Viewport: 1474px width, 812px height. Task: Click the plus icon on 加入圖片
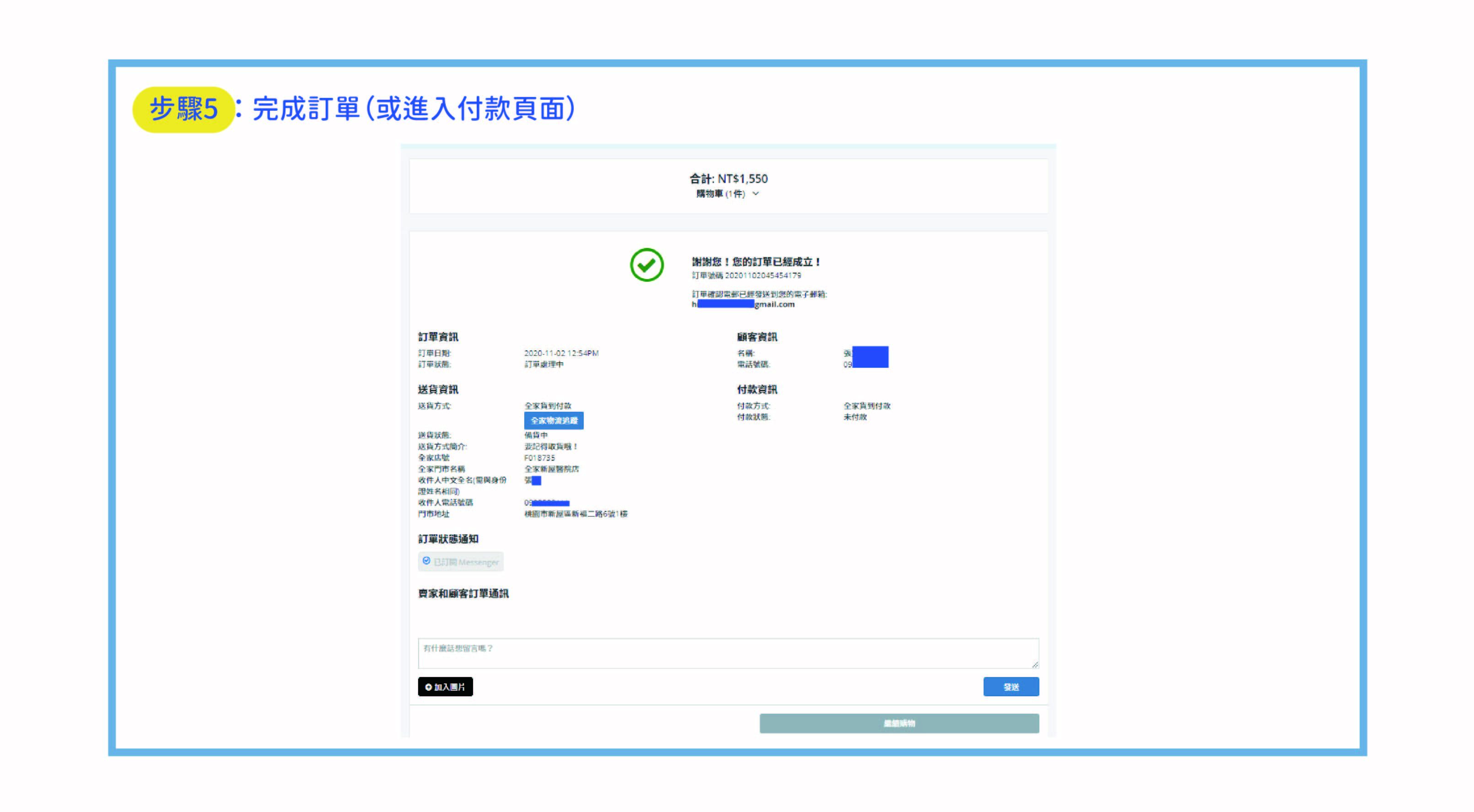(428, 687)
